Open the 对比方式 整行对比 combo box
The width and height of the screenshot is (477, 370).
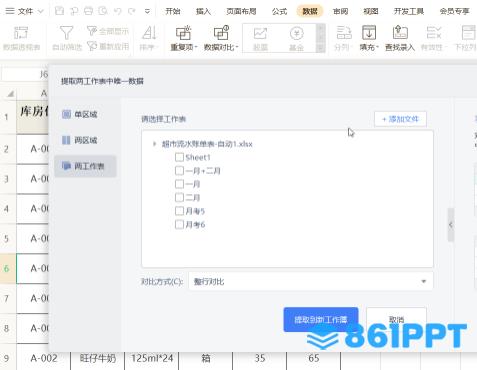point(311,281)
